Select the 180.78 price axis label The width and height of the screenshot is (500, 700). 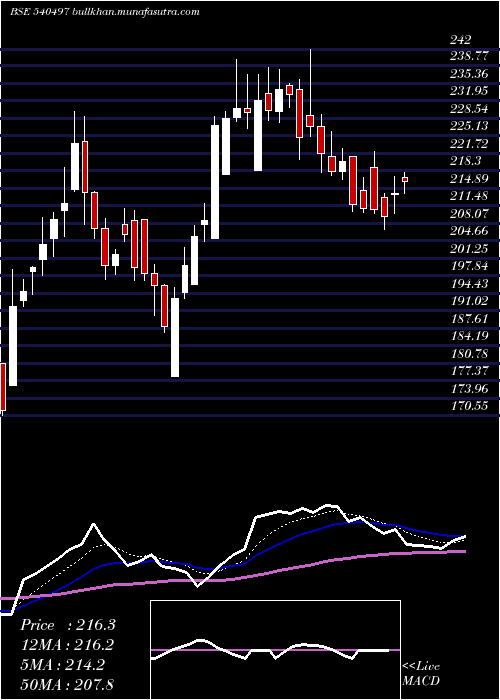pos(469,353)
